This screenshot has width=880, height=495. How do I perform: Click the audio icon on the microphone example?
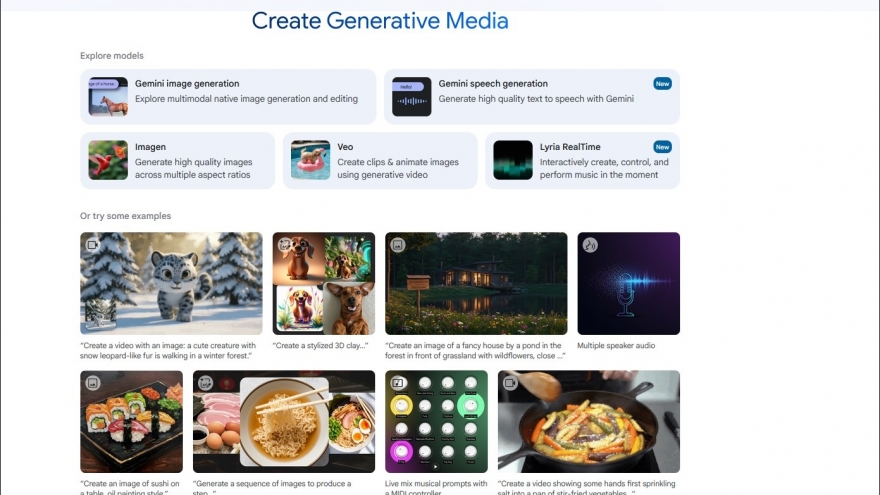pyautogui.click(x=590, y=245)
